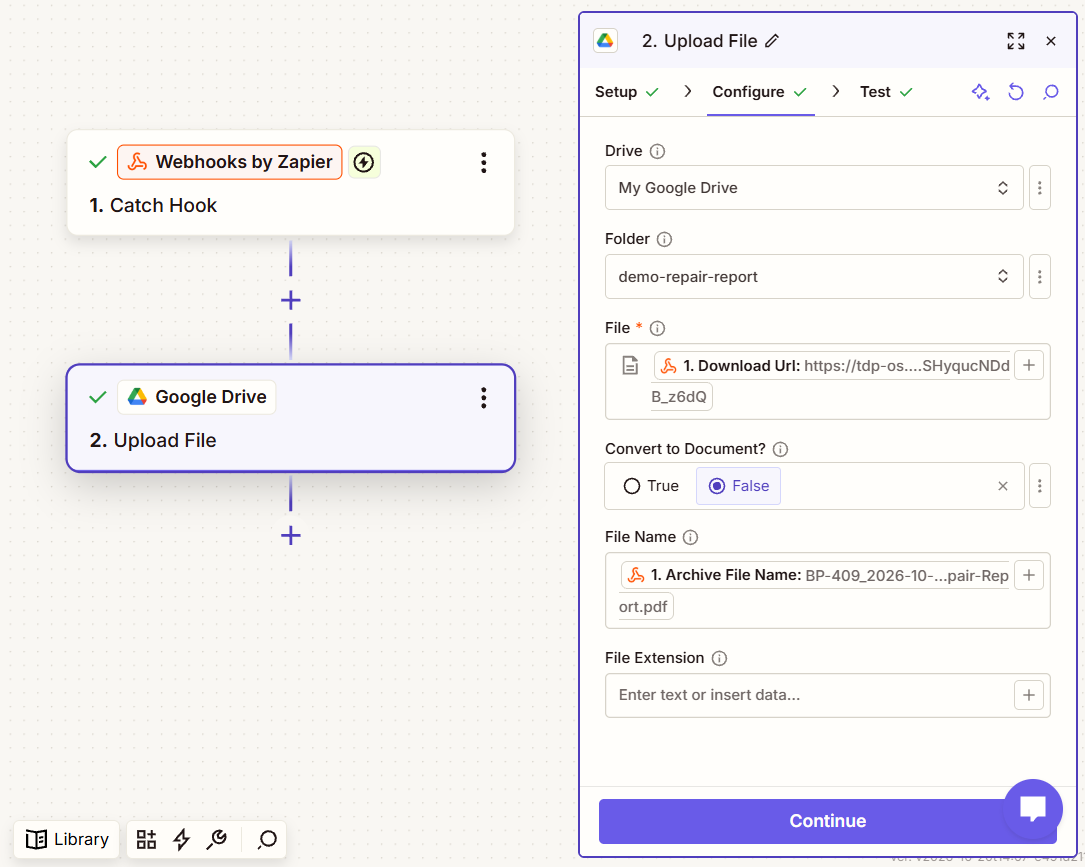Click the info icon next to File Name

[x=691, y=537]
